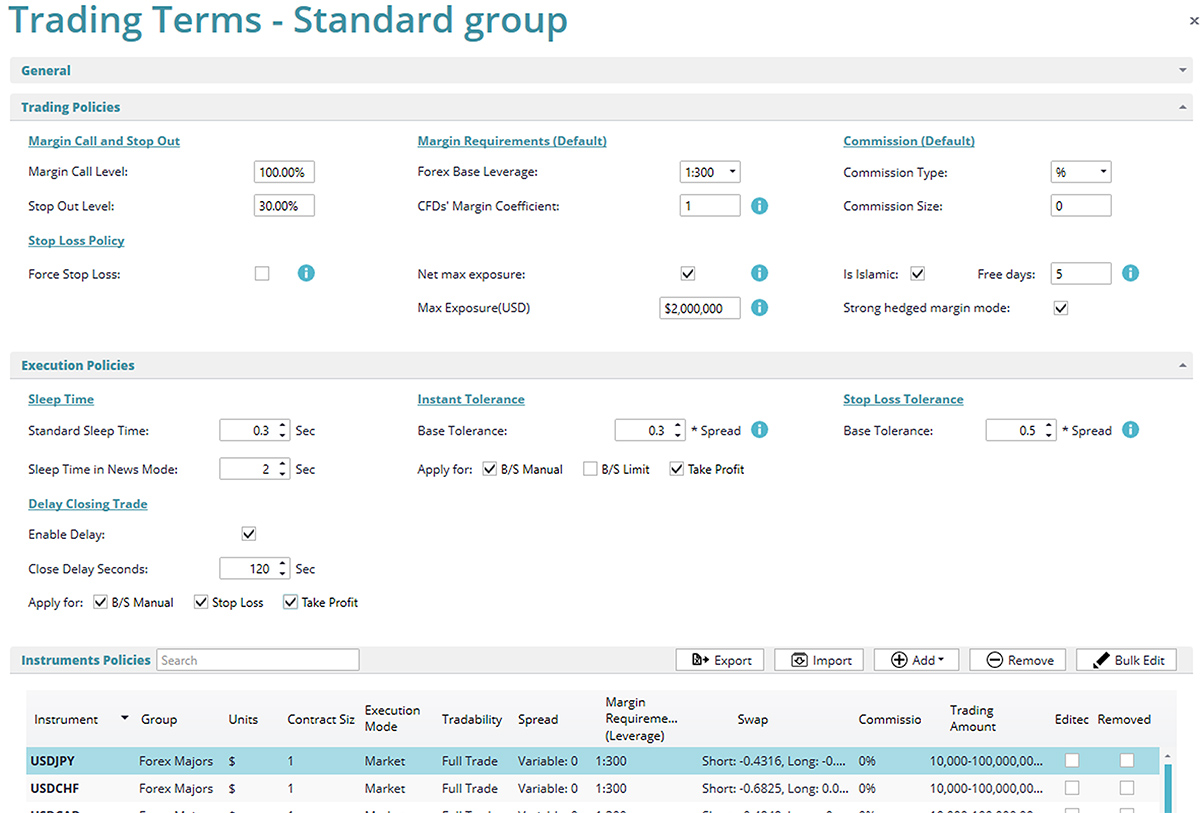The height and width of the screenshot is (813, 1200).
Task: Sort by the Instrument column header
Action: pos(66,719)
